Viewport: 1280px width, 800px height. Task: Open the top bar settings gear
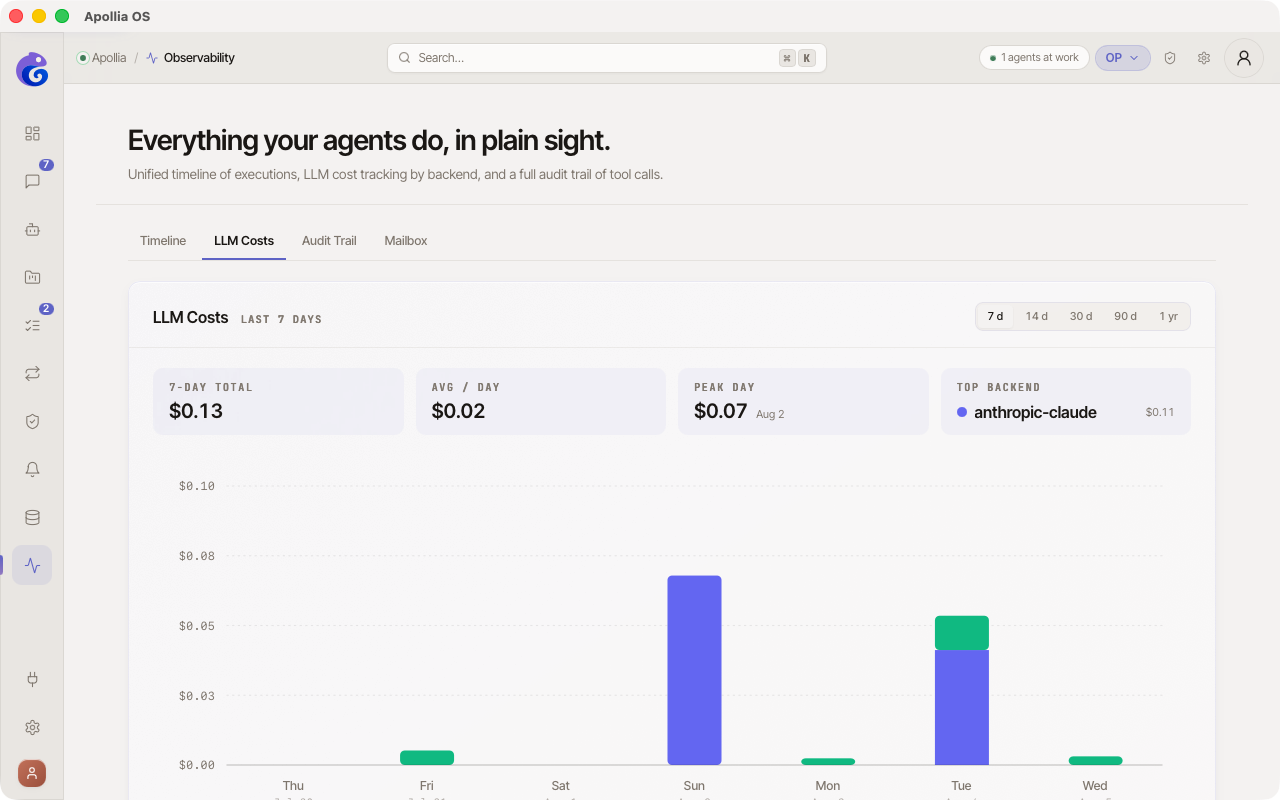point(1204,58)
